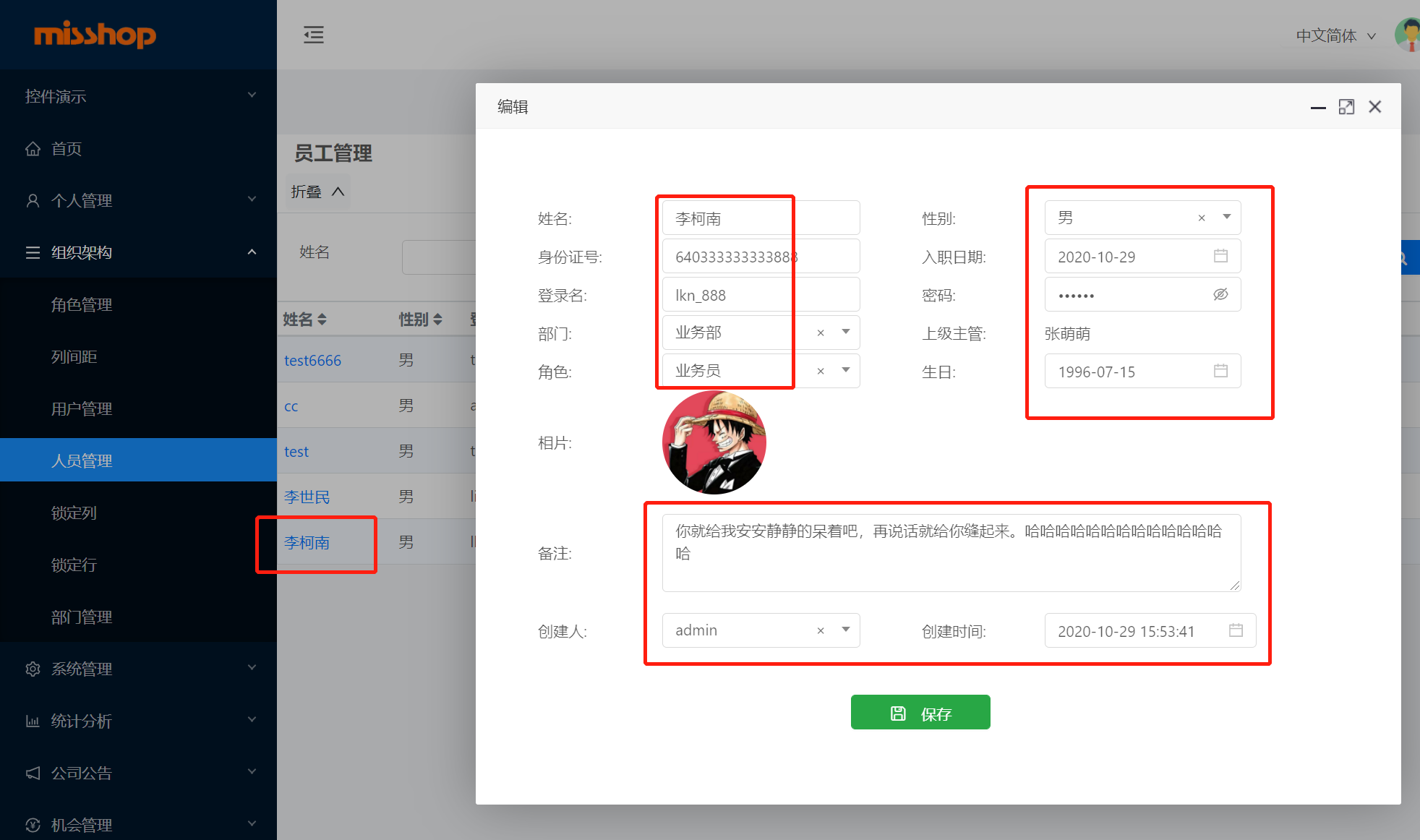Open 角色管理 in the sidebar
Image resolution: width=1420 pixels, height=840 pixels.
(x=82, y=304)
